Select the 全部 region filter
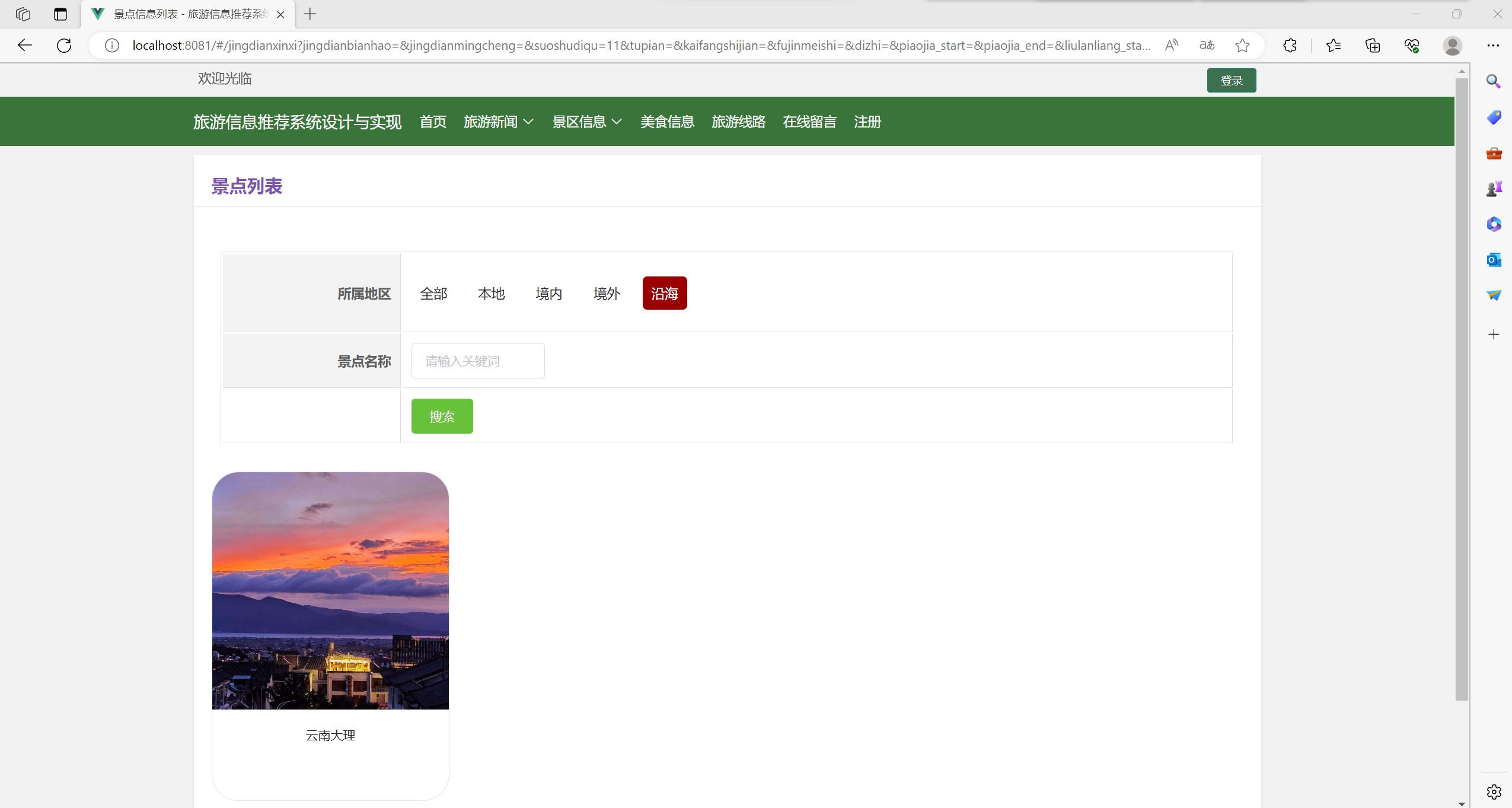The image size is (1512, 808). coord(433,294)
